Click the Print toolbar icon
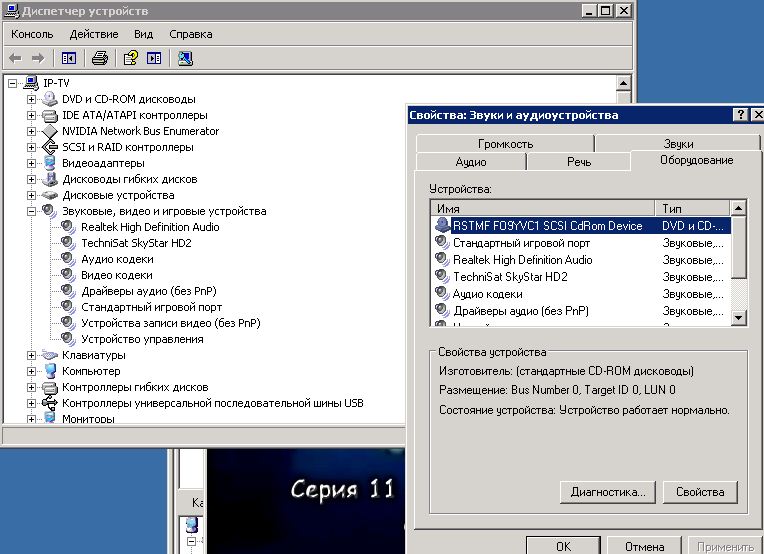764x554 pixels. coord(100,58)
